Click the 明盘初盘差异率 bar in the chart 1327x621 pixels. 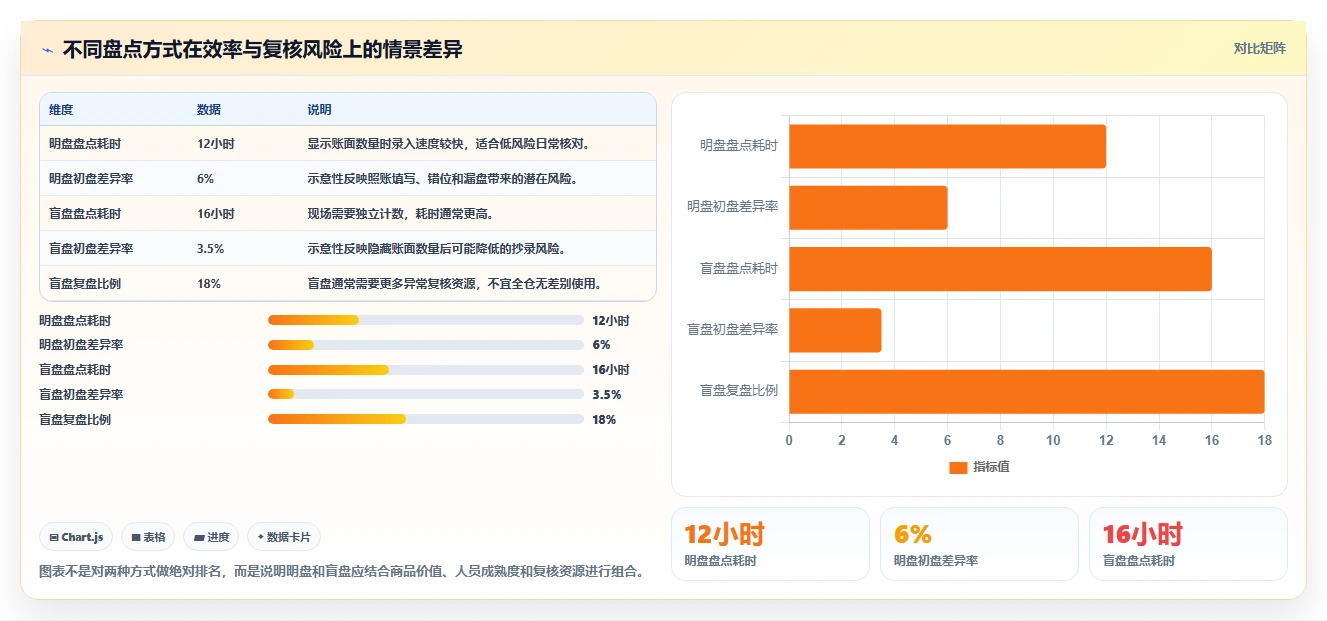click(868, 207)
